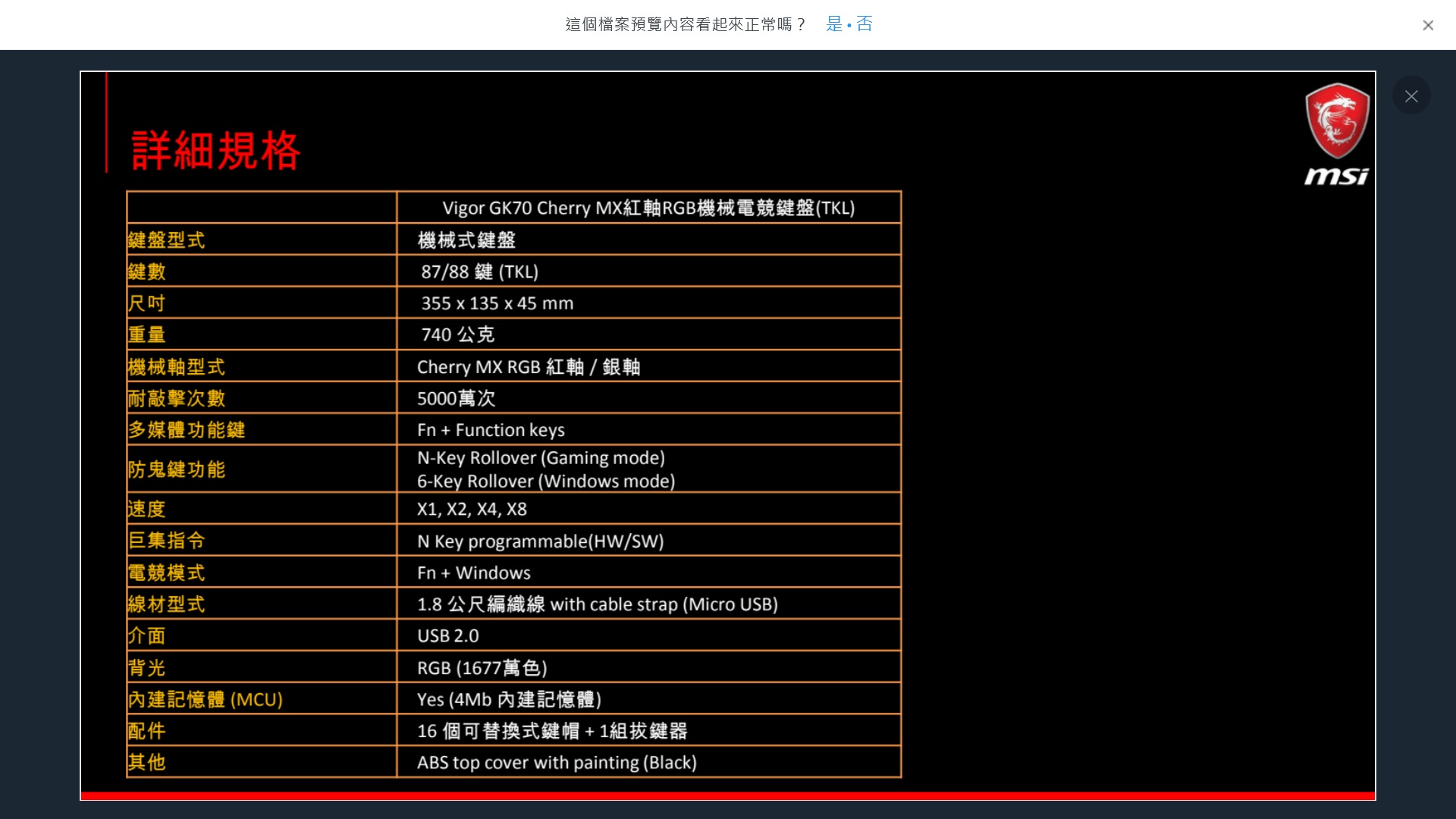
Task: Select the Yes (4Mb 內建記憶體) value
Action: pyautogui.click(x=509, y=699)
